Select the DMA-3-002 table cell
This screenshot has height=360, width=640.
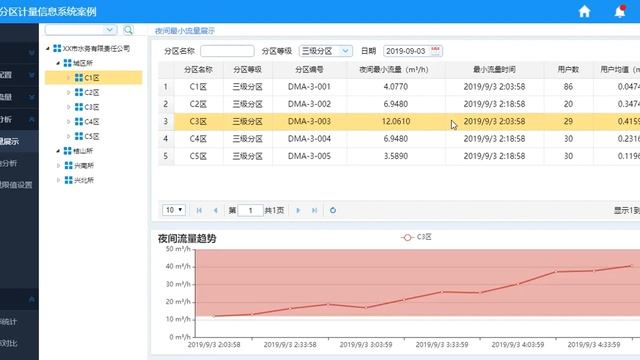point(309,104)
